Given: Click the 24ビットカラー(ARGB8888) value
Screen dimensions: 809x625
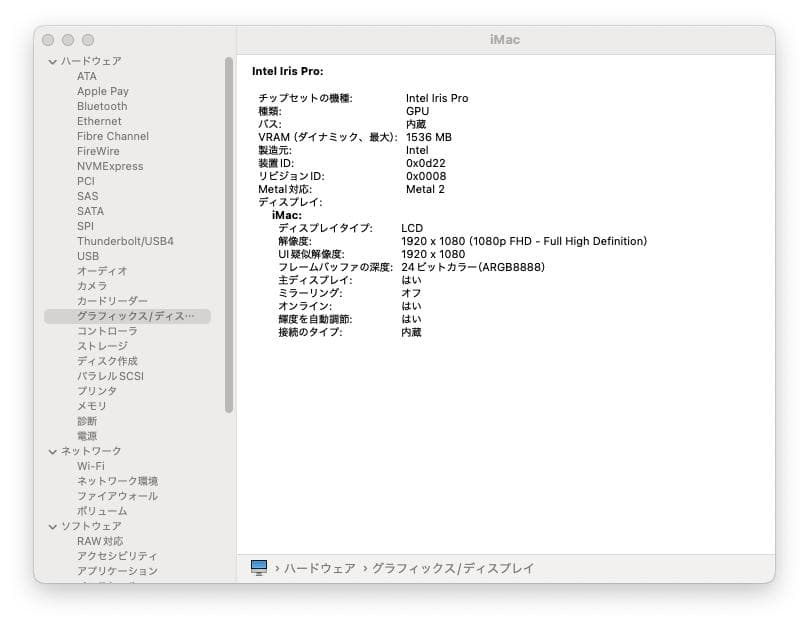Looking at the screenshot, I should tap(473, 267).
